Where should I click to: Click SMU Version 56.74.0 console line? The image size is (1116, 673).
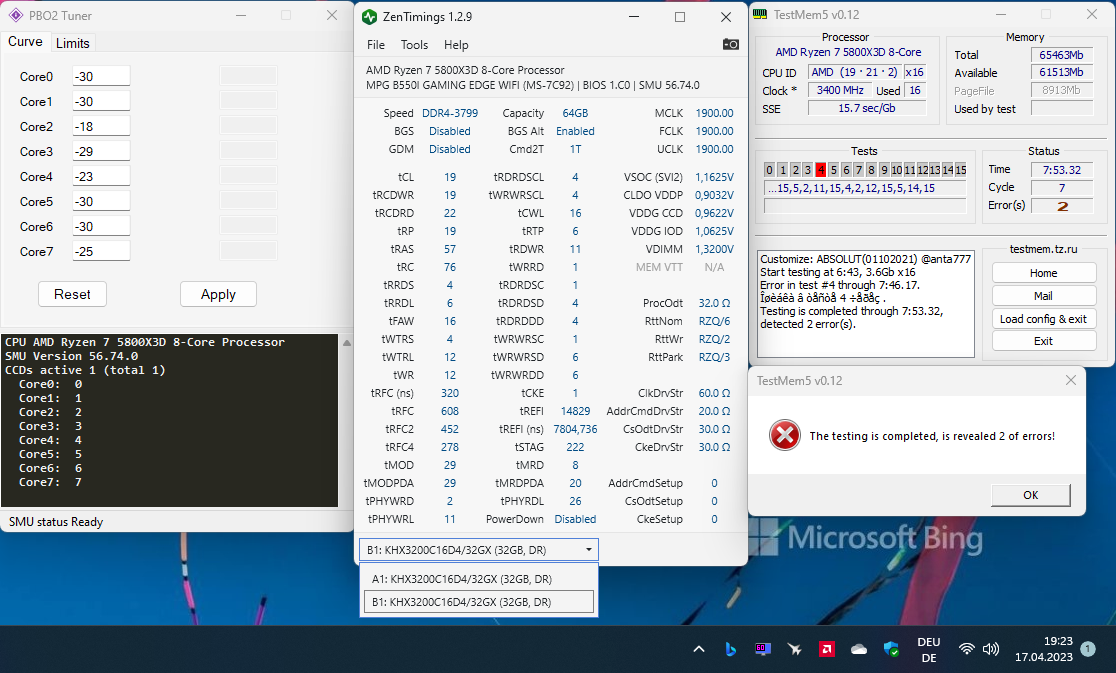[72, 356]
